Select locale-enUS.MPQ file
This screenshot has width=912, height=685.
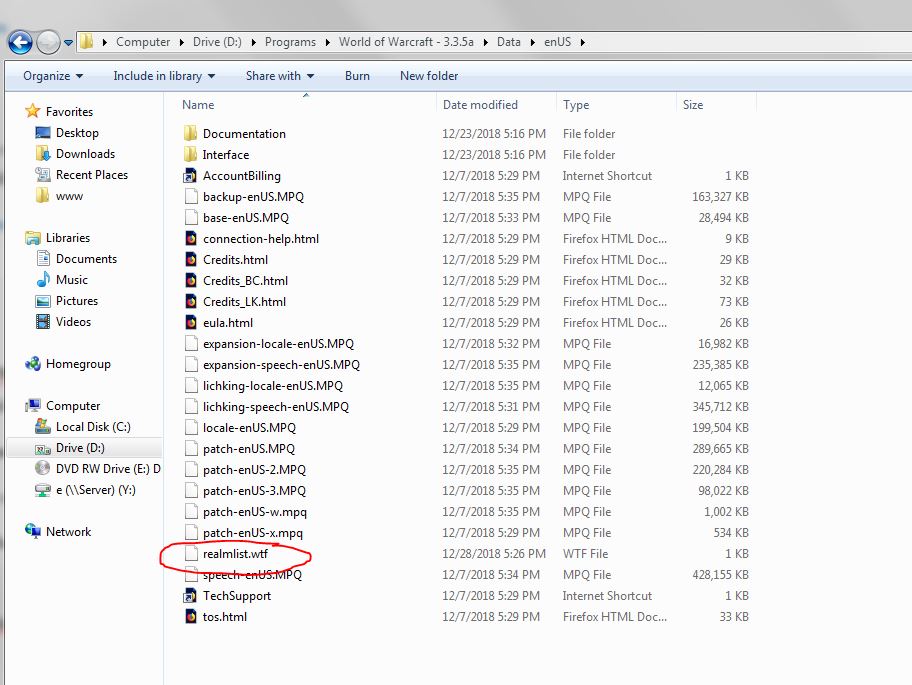[x=249, y=427]
